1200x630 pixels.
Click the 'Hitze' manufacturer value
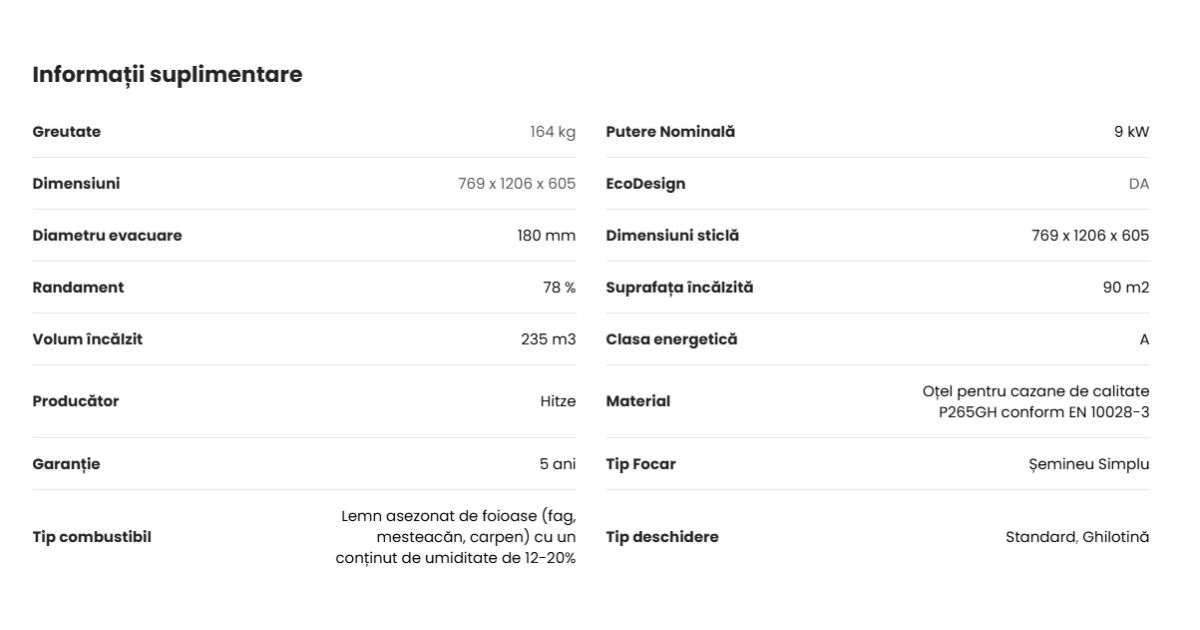click(558, 402)
